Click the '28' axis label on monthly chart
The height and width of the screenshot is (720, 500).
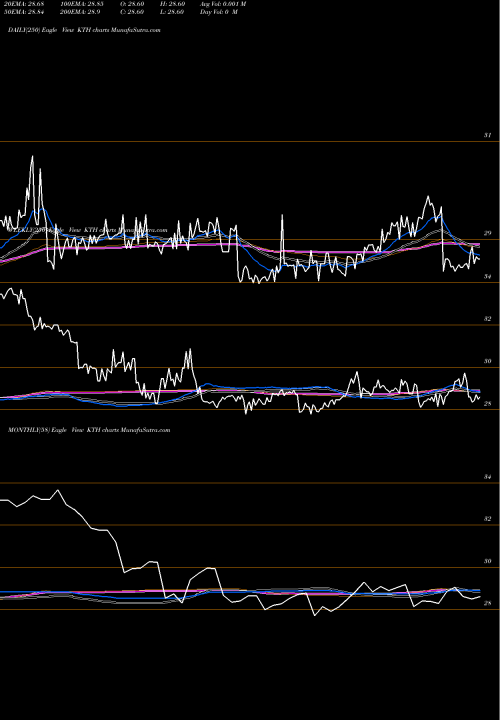click(487, 603)
